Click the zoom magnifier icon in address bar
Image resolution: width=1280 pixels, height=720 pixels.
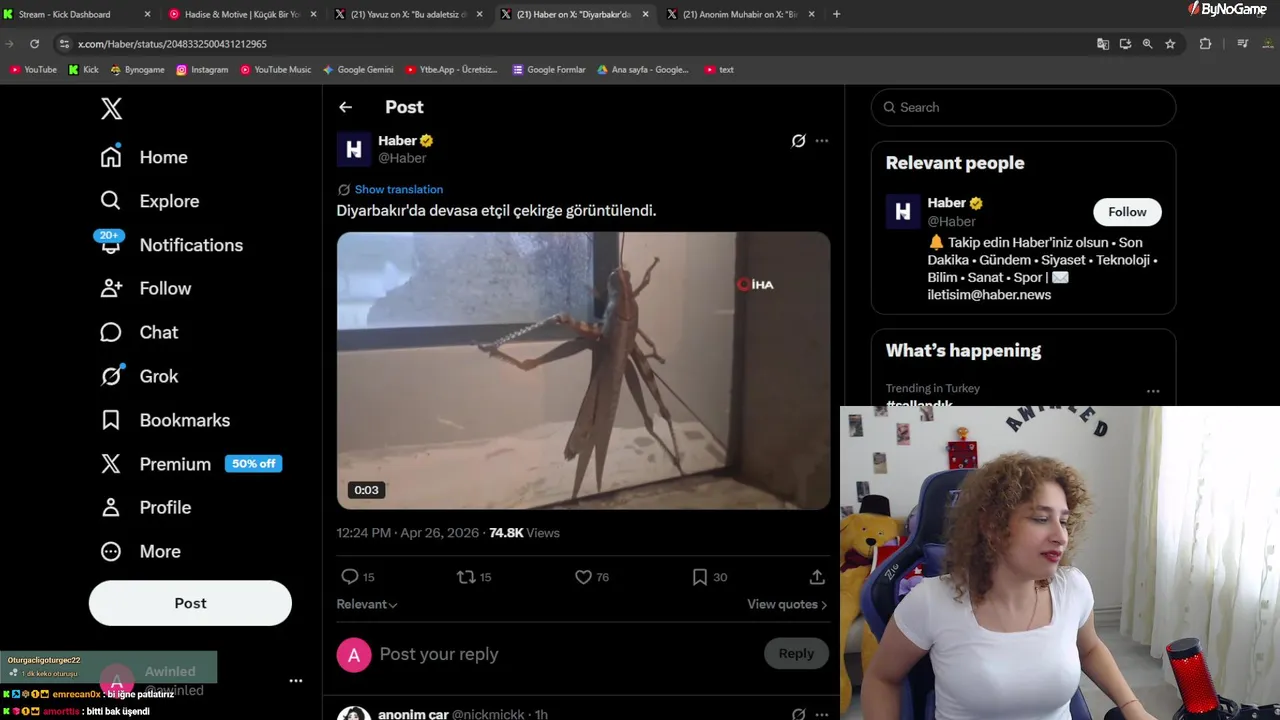(1147, 44)
